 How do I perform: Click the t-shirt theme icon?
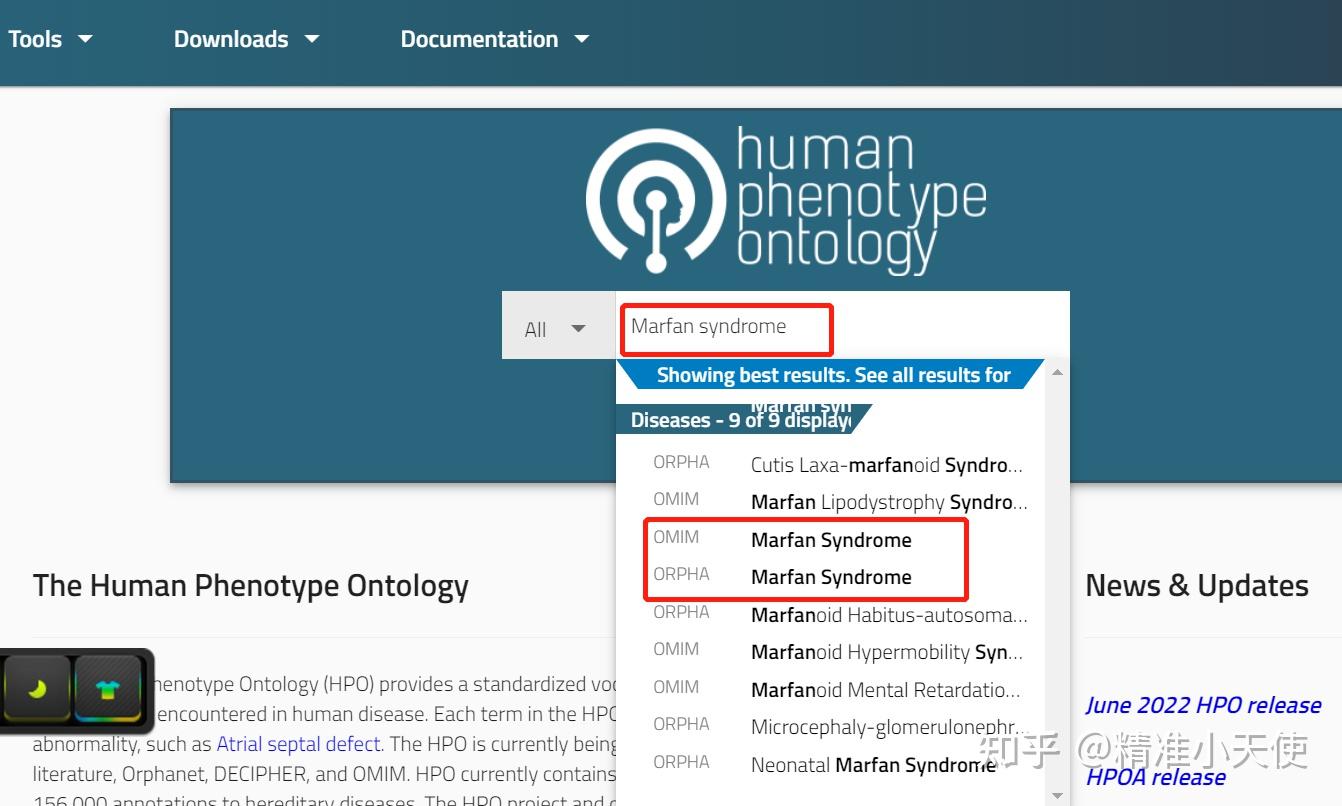(x=108, y=690)
